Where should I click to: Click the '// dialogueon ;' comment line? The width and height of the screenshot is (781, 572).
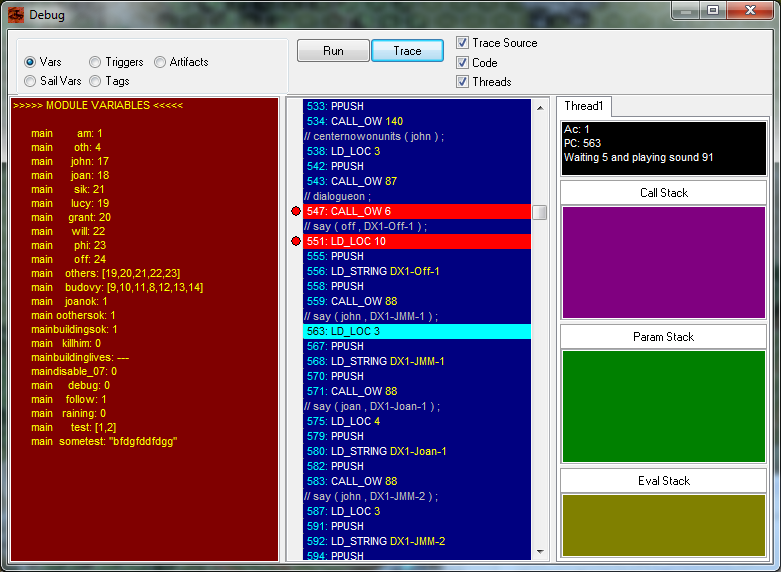pyautogui.click(x=417, y=196)
